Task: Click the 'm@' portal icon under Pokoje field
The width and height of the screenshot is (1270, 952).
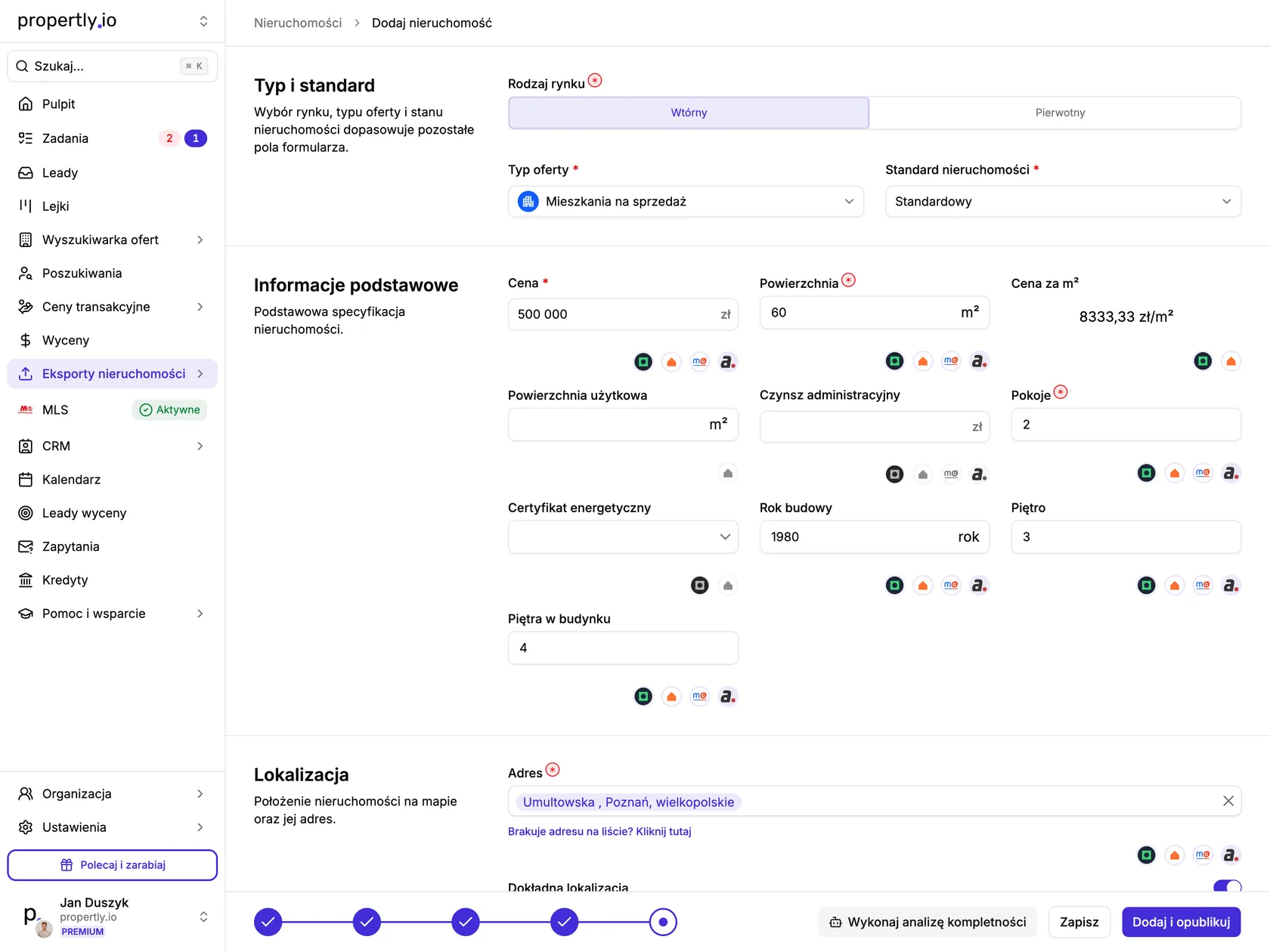Action: (x=1203, y=473)
